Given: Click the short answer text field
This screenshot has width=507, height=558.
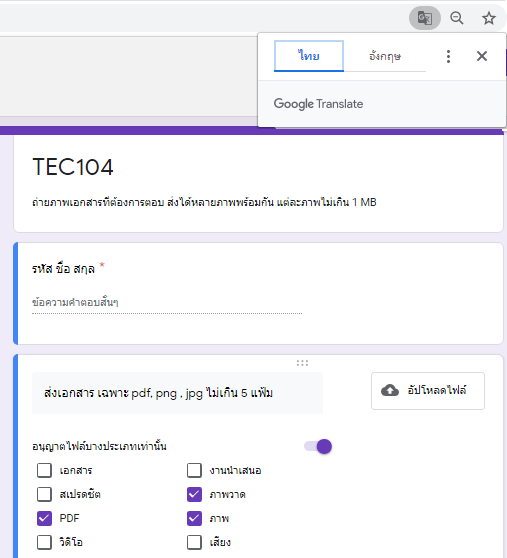Looking at the screenshot, I should click(167, 303).
